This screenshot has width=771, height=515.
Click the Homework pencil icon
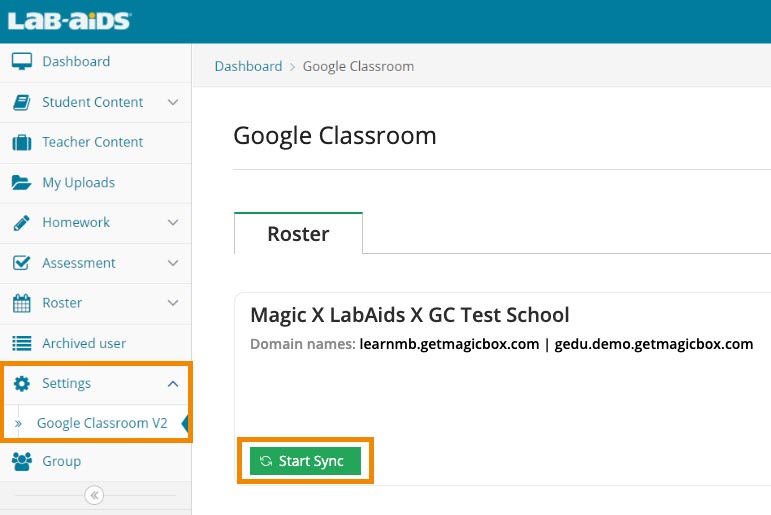[21, 223]
